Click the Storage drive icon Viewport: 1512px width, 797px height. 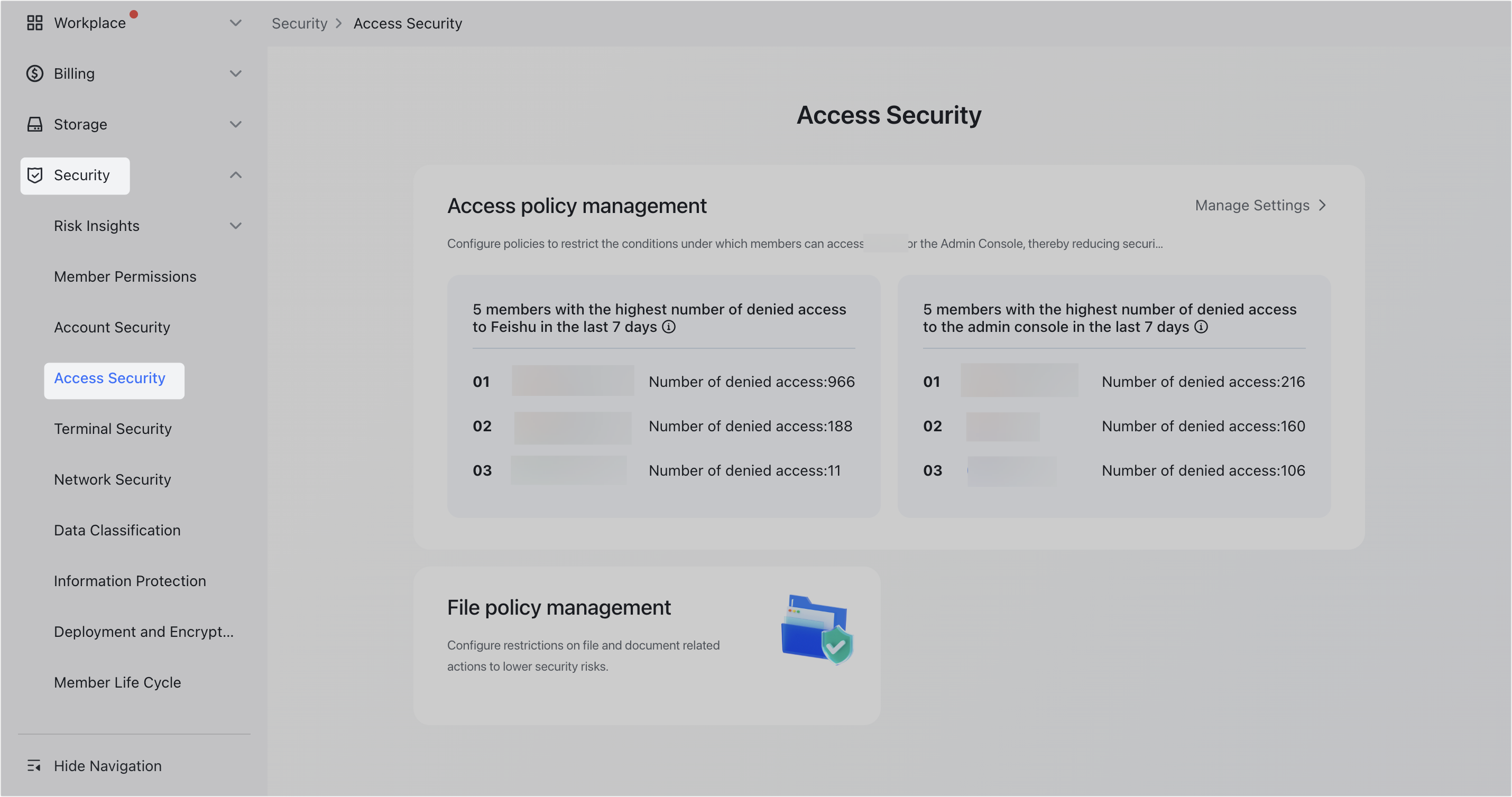(x=35, y=124)
